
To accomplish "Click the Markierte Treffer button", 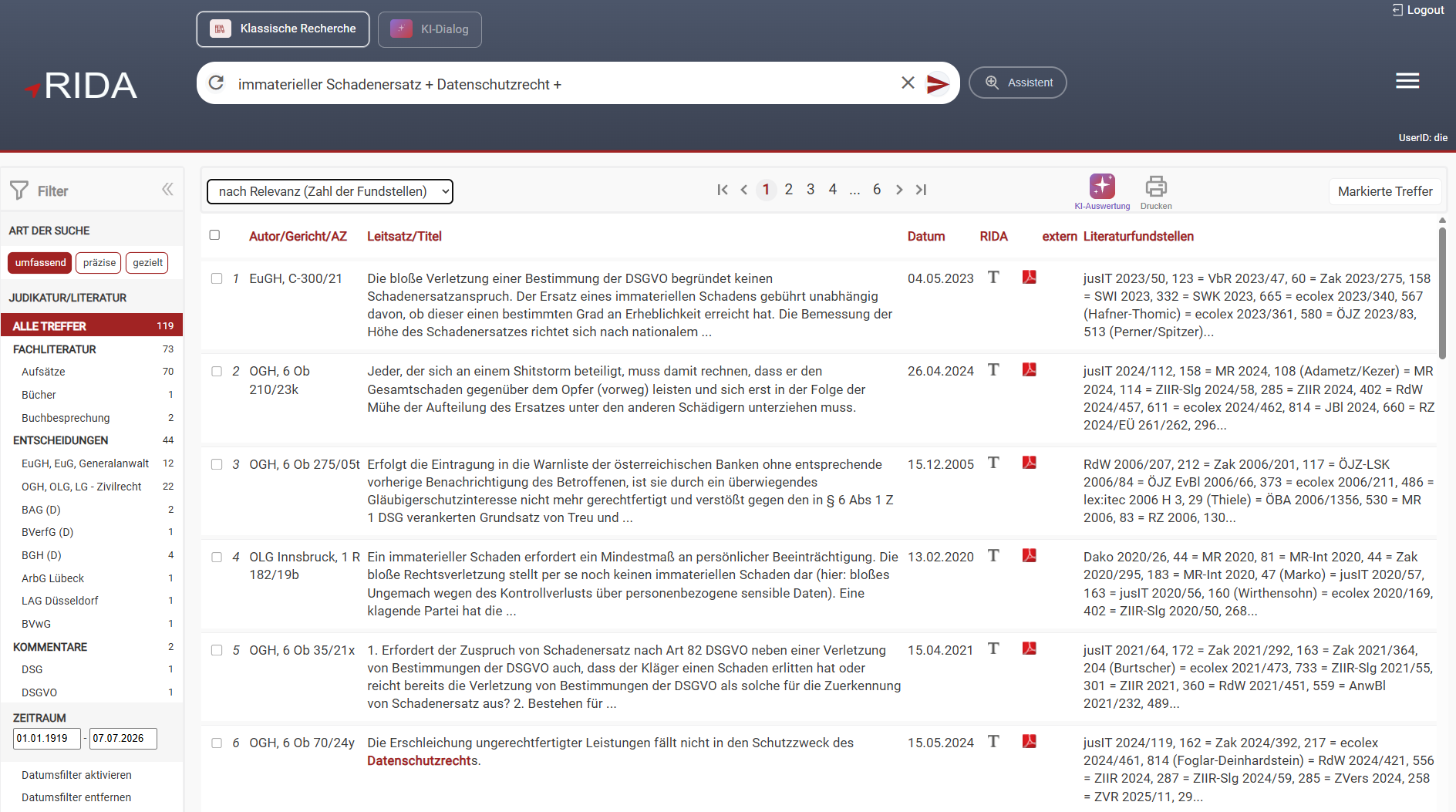I will click(x=1385, y=191).
